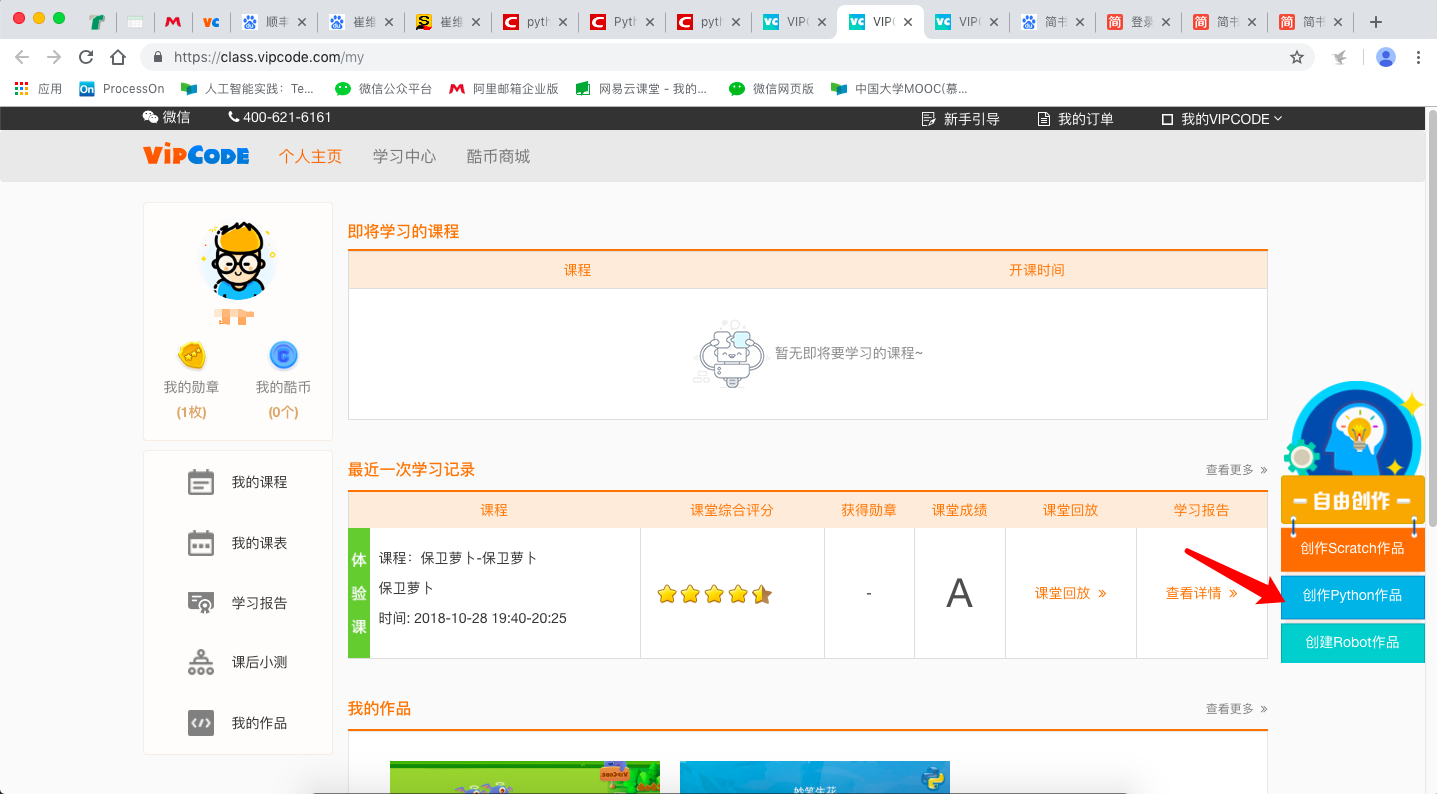Click the site lock icon in address bar
Screen dimensions: 1437x794
pyautogui.click(x=159, y=57)
